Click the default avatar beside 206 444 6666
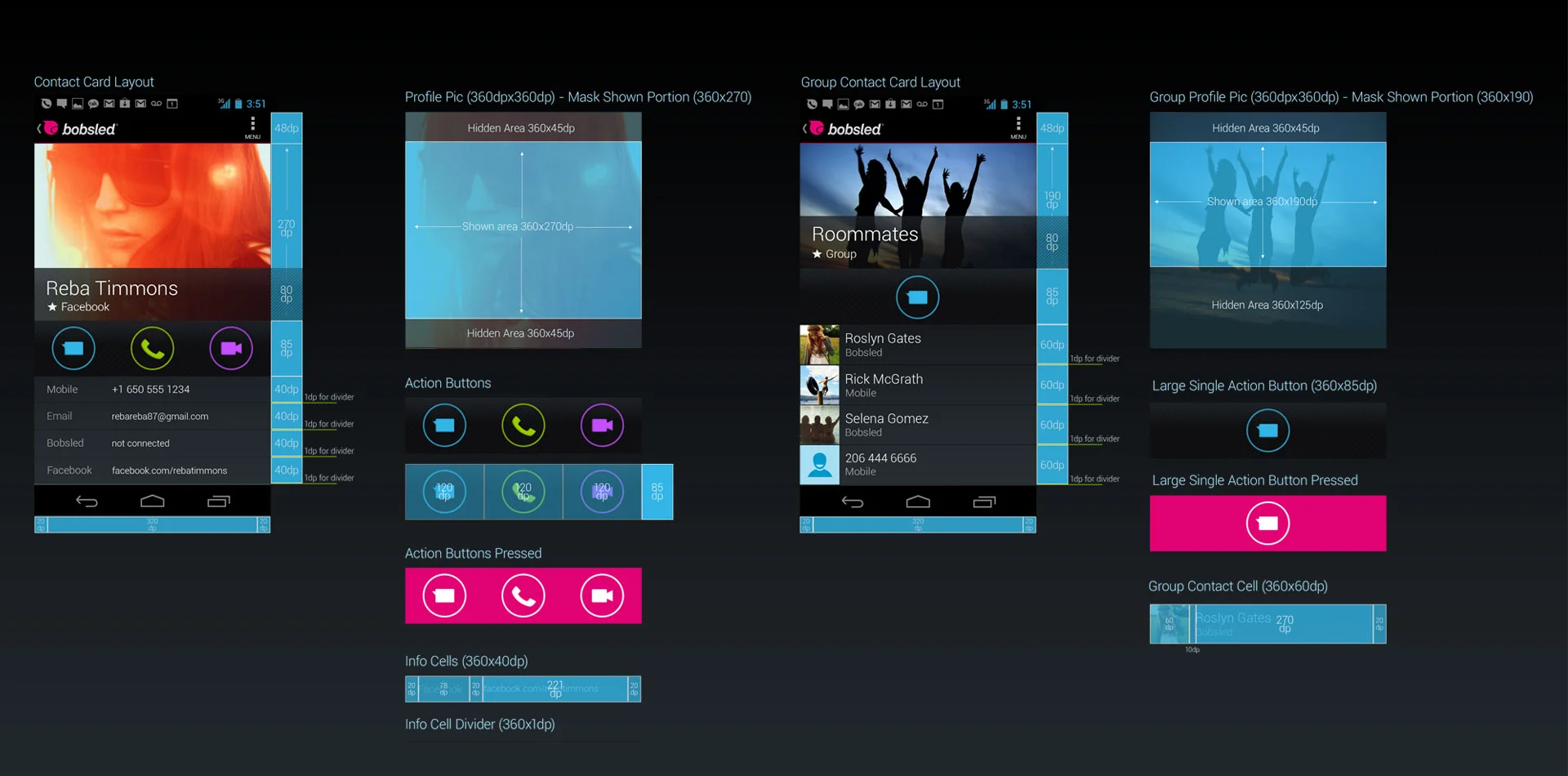The width and height of the screenshot is (1568, 776). click(820, 465)
